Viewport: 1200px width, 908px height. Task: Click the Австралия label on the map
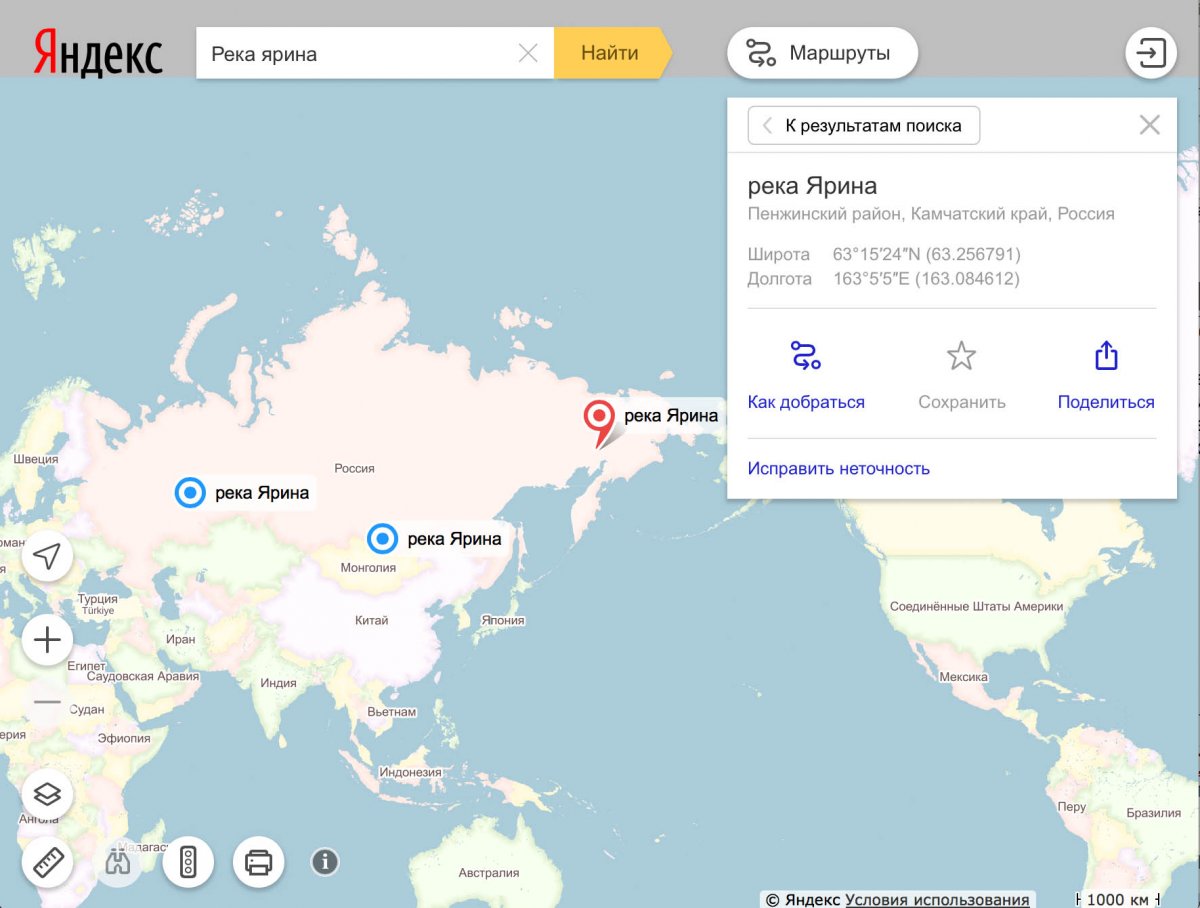pyautogui.click(x=489, y=873)
